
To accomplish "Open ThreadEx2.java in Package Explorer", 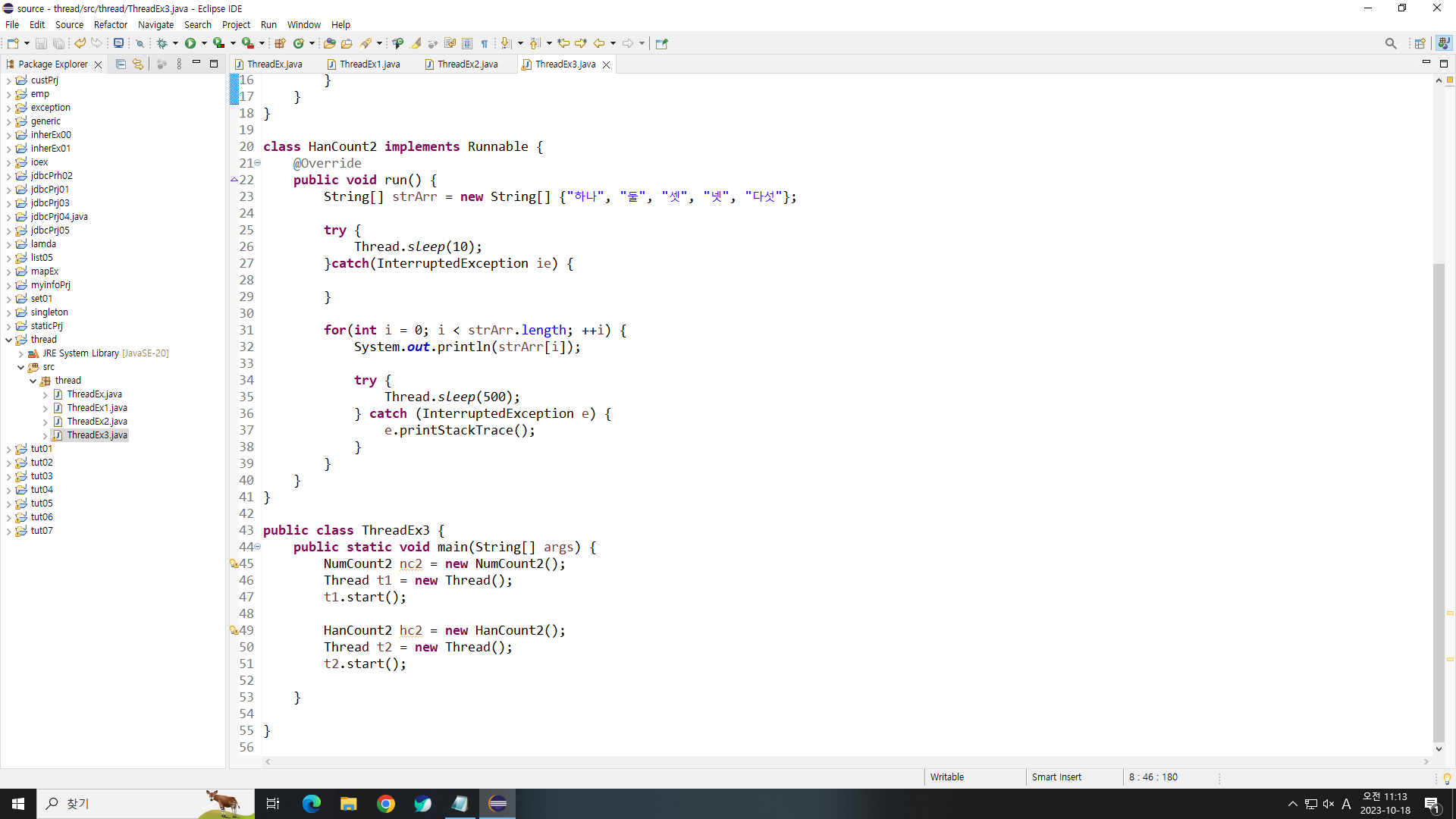I will [96, 422].
